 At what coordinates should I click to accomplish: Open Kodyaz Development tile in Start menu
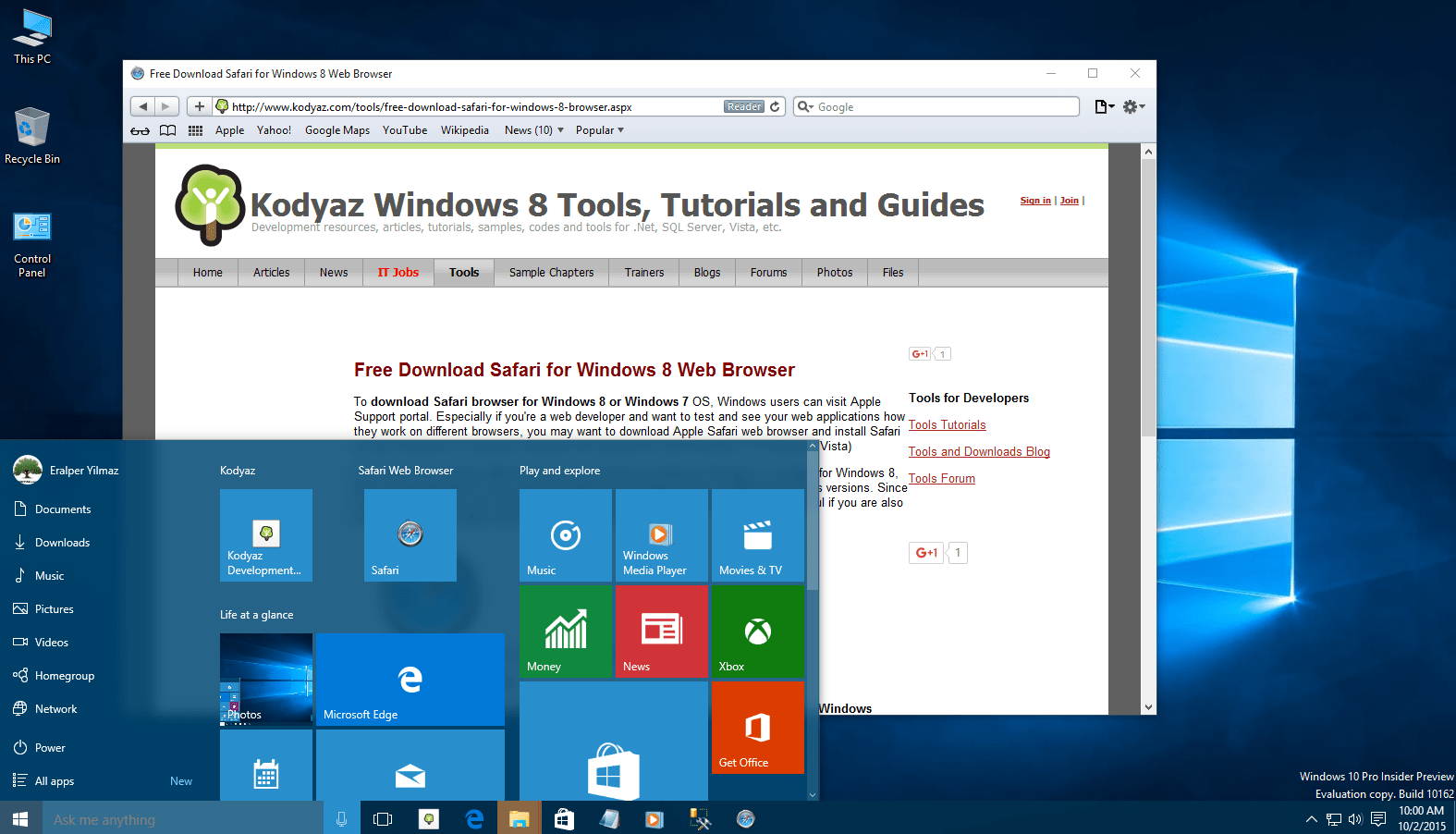(266, 535)
